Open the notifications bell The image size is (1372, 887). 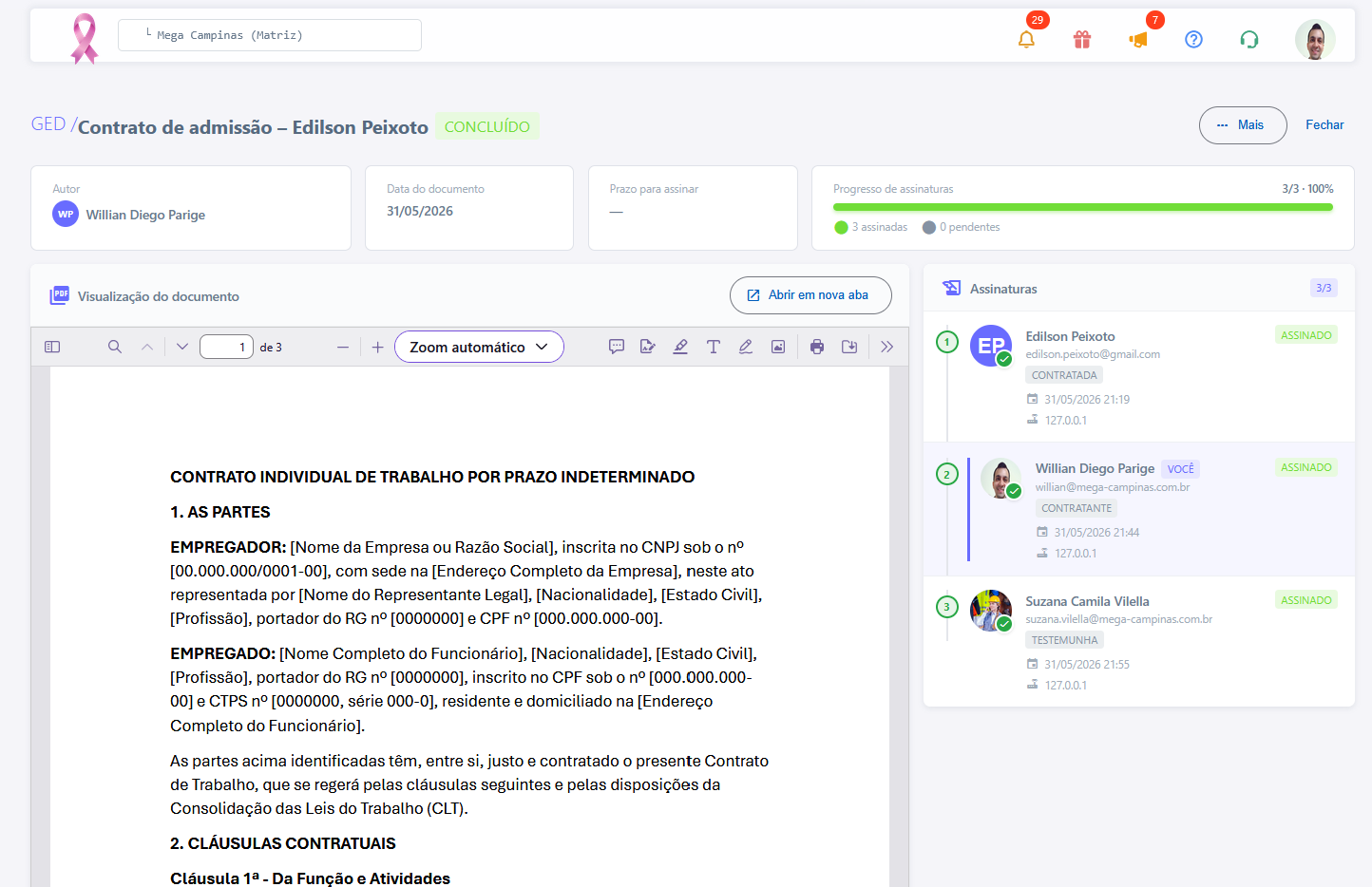(x=1026, y=39)
